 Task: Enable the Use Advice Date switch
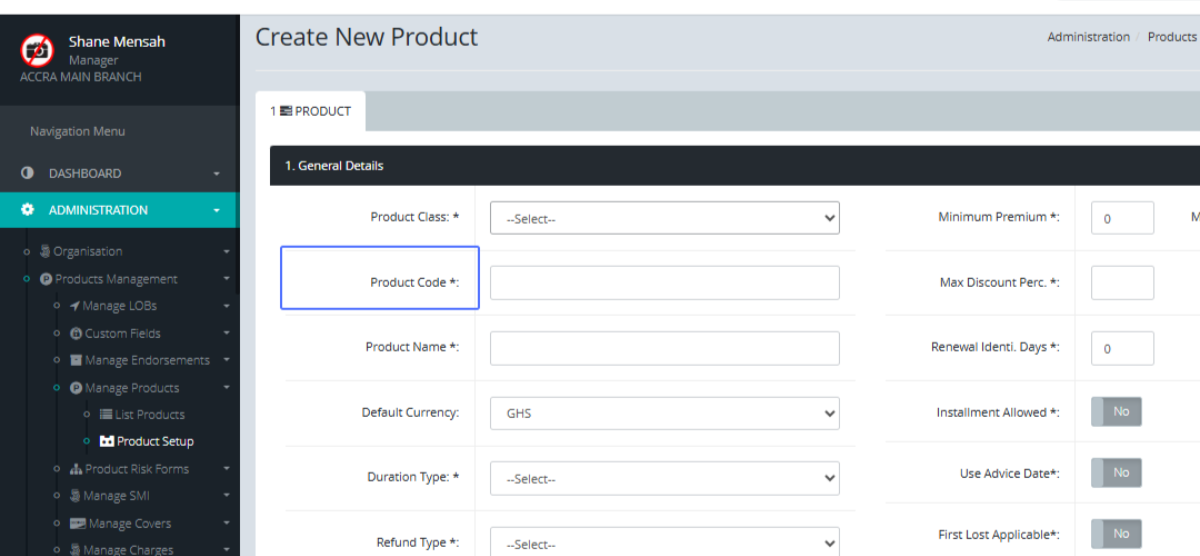[x=1116, y=473]
